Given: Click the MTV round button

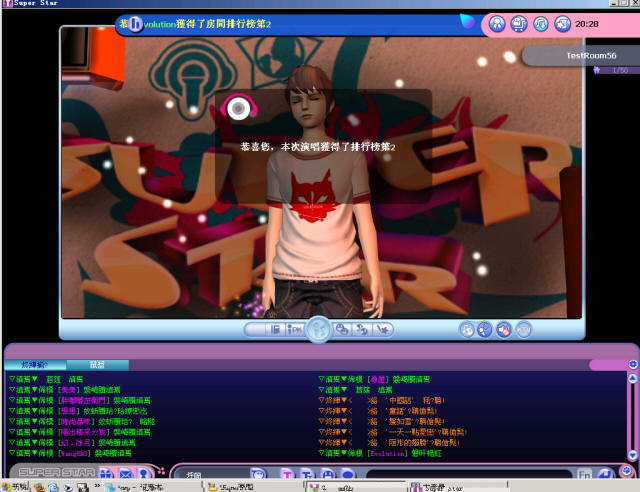Looking at the screenshot, I should point(524,330).
